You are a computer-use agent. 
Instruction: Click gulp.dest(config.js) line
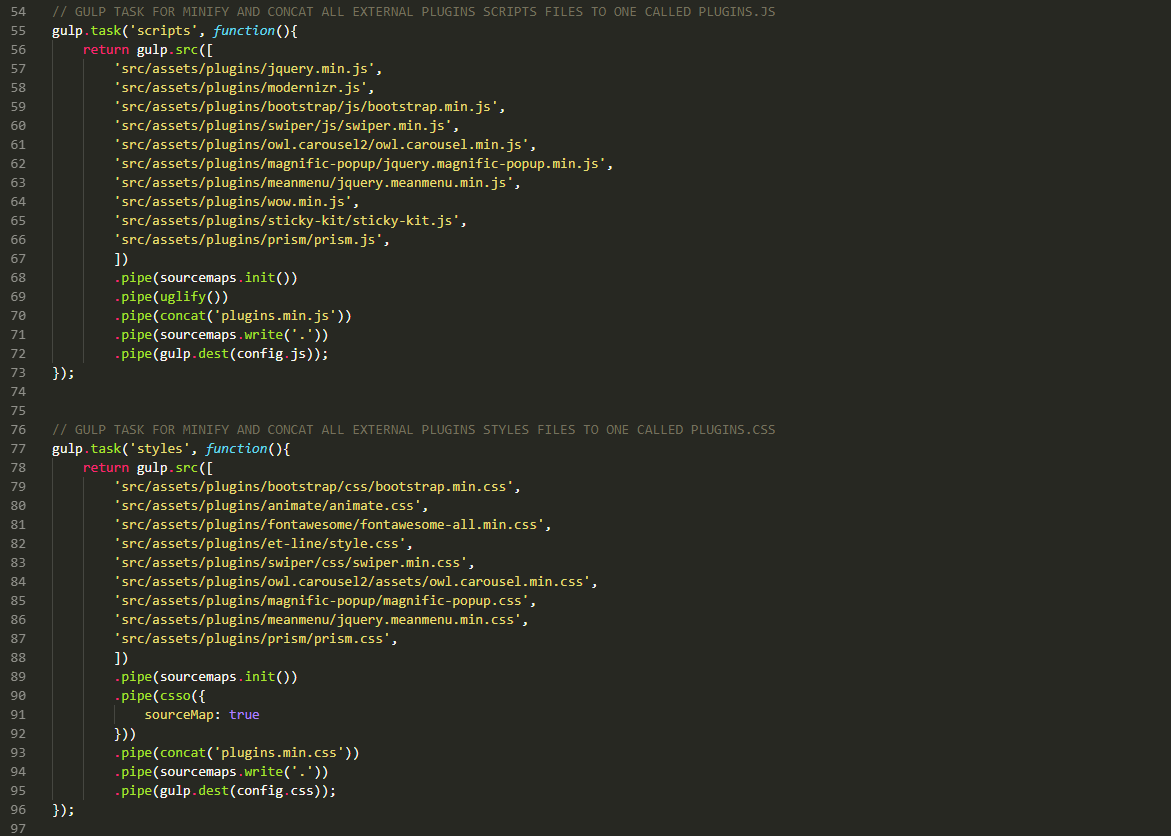click(221, 354)
